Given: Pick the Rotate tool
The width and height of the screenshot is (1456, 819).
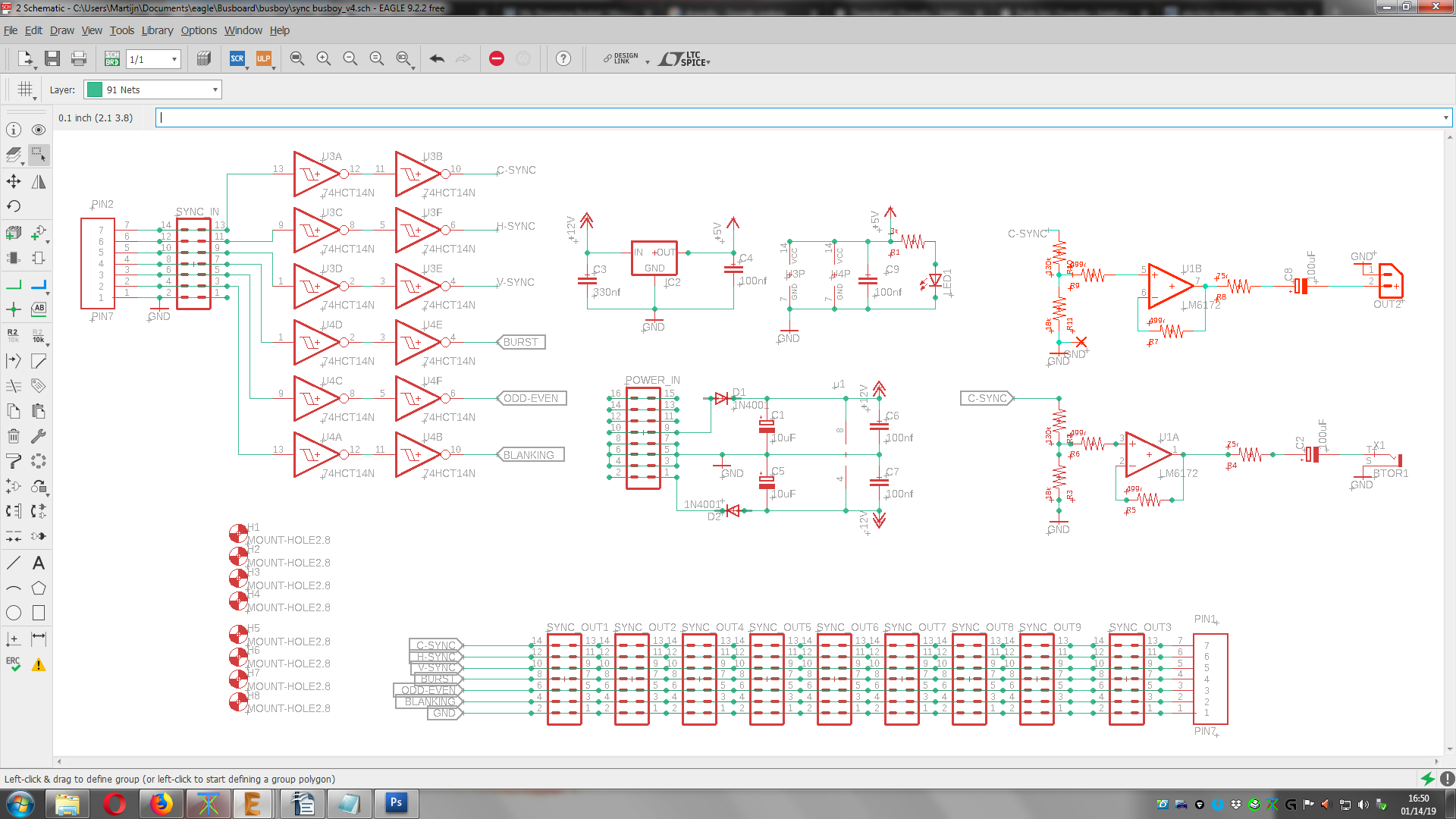Looking at the screenshot, I should 14,206.
